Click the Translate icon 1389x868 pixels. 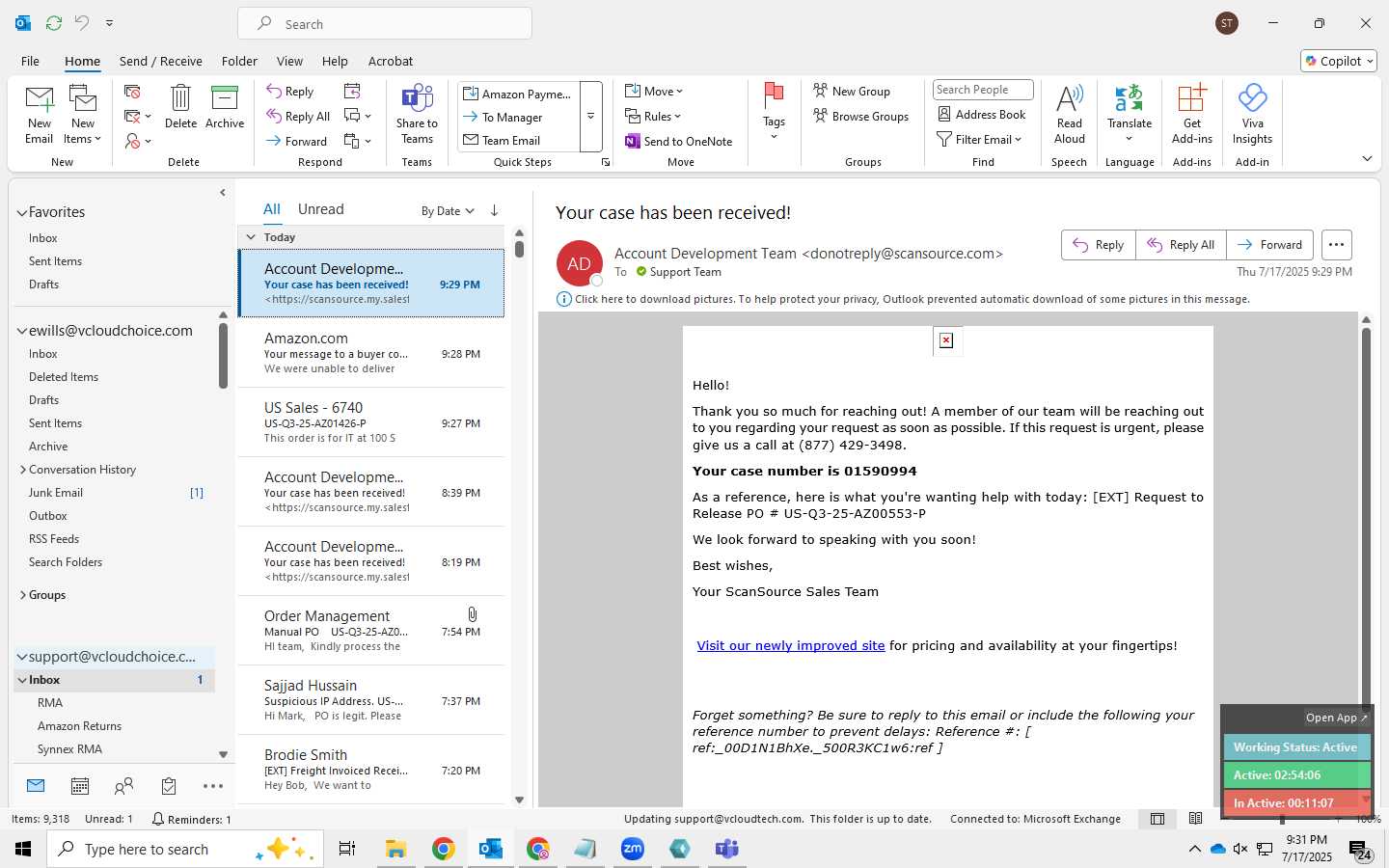1130,112
